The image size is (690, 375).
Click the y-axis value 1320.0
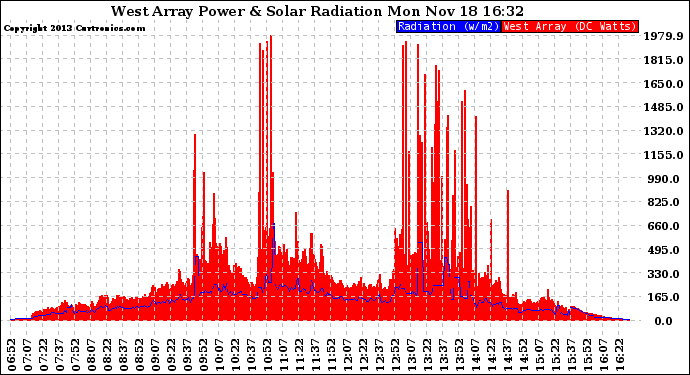[663, 131]
